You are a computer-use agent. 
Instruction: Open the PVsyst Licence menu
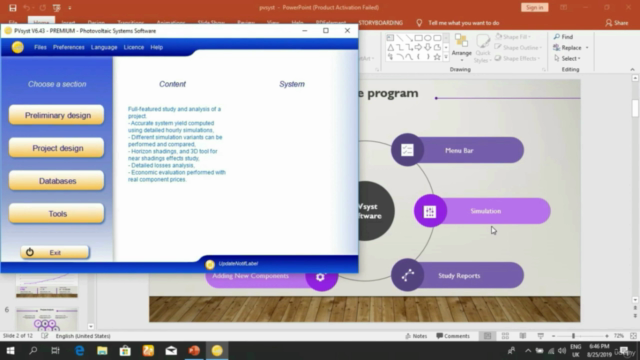pyautogui.click(x=134, y=47)
